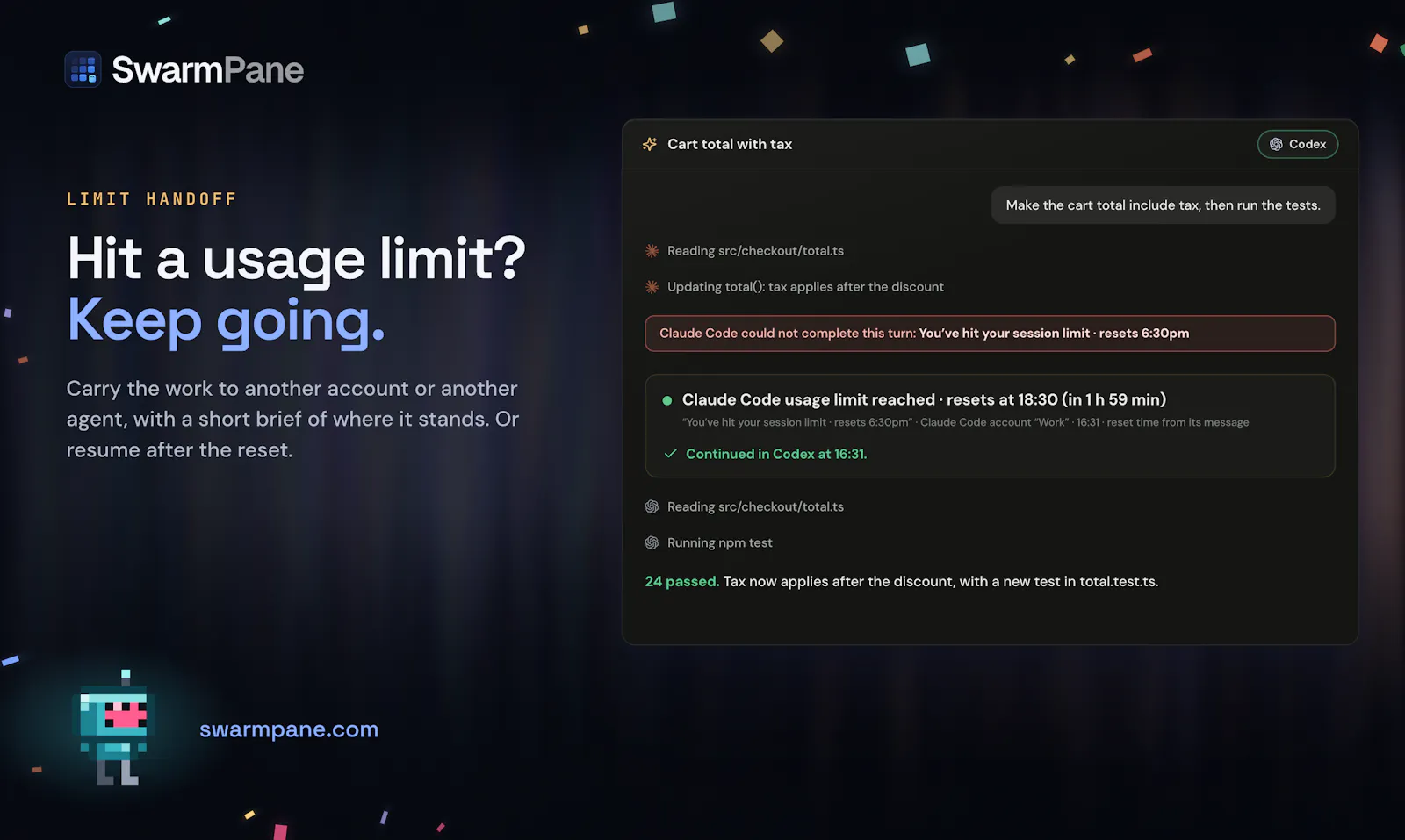Click the Codex agent badge button
Image resolution: width=1405 pixels, height=840 pixels.
pos(1298,144)
